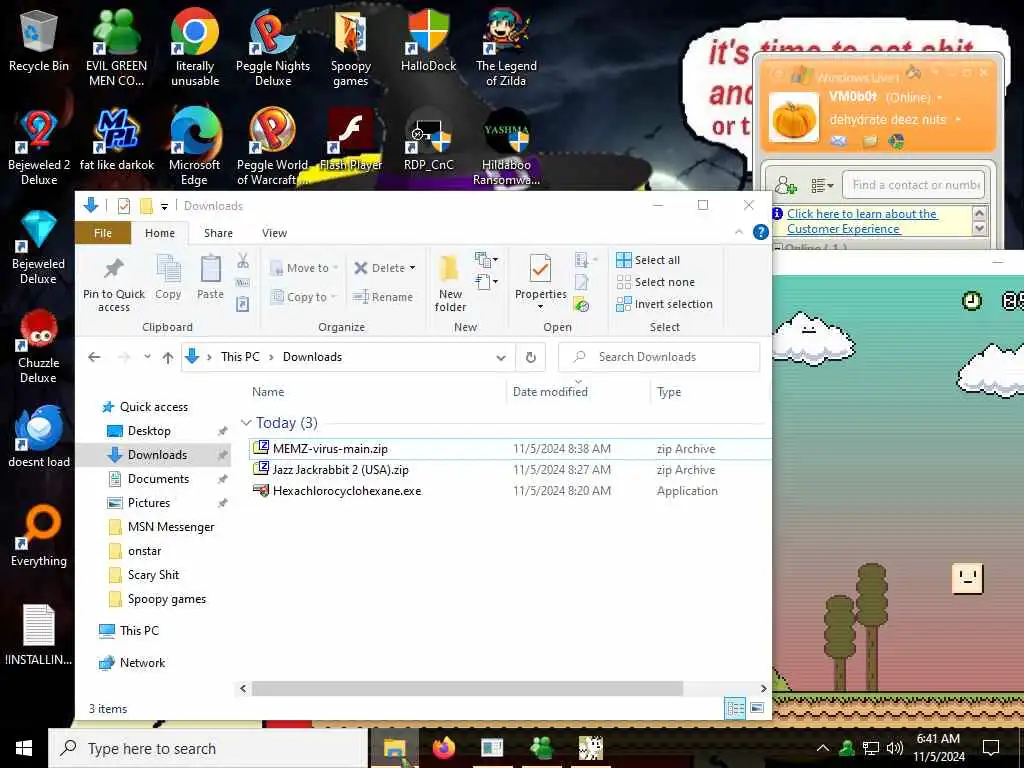
Task: Select Documents in navigation pane
Action: (x=158, y=479)
